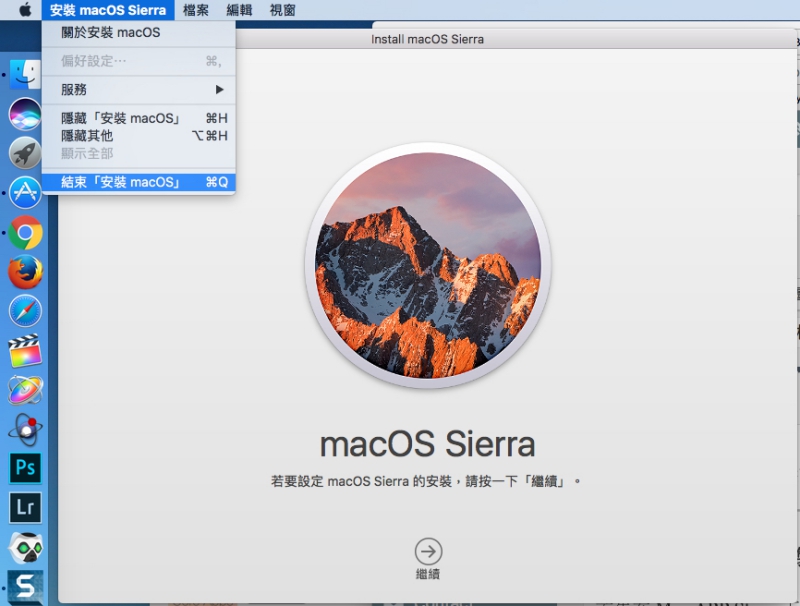Open the 視窗 menu
The image size is (800, 606).
tap(283, 10)
